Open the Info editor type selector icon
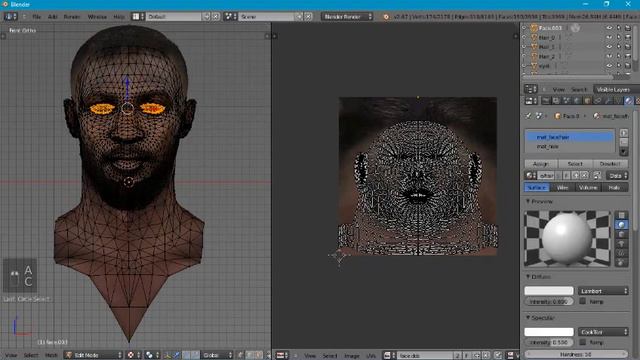This screenshot has width=640, height=360. (x=10, y=16)
